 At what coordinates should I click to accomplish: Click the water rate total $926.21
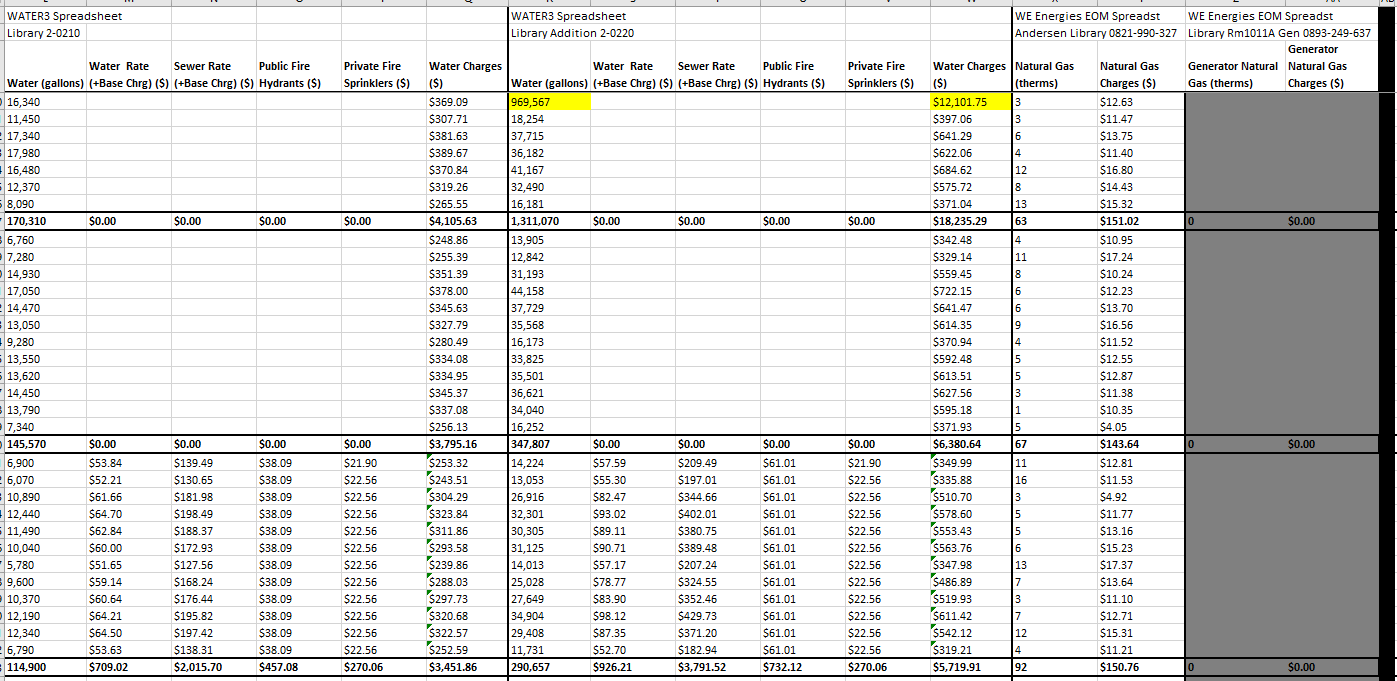coord(633,667)
